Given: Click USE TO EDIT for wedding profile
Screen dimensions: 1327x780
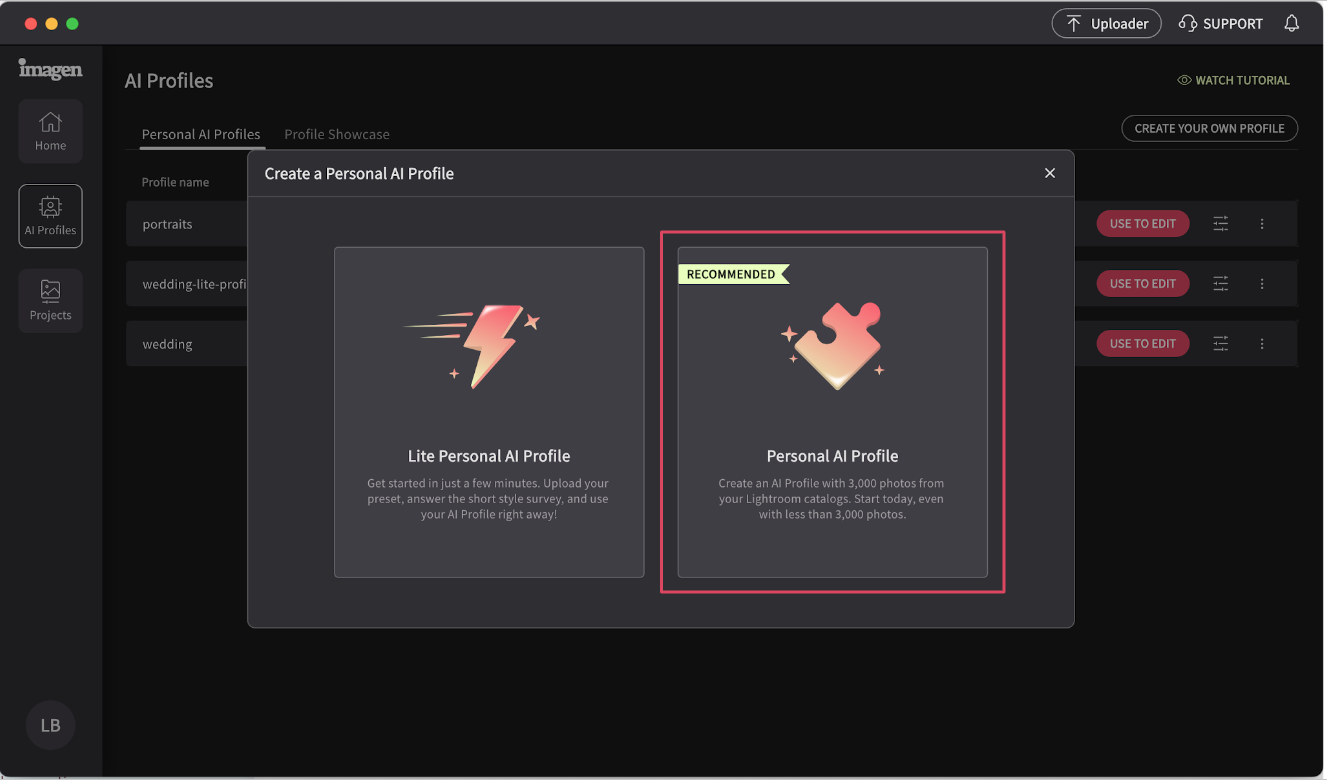Looking at the screenshot, I should click(x=1143, y=344).
